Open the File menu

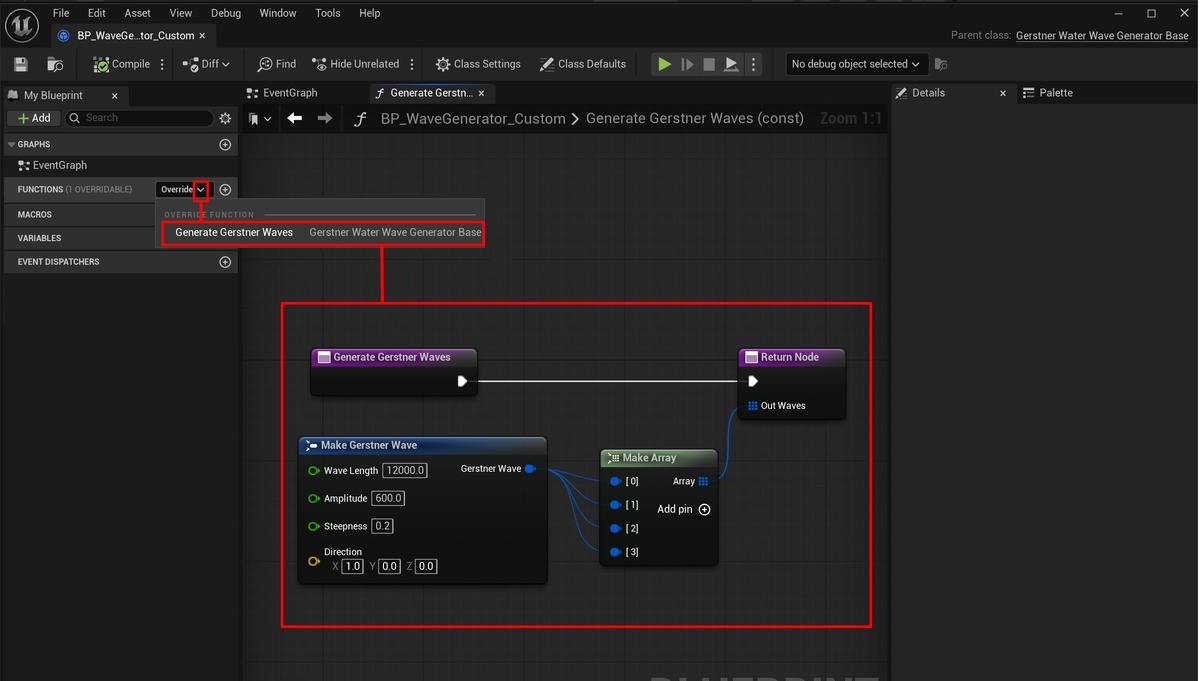click(61, 13)
